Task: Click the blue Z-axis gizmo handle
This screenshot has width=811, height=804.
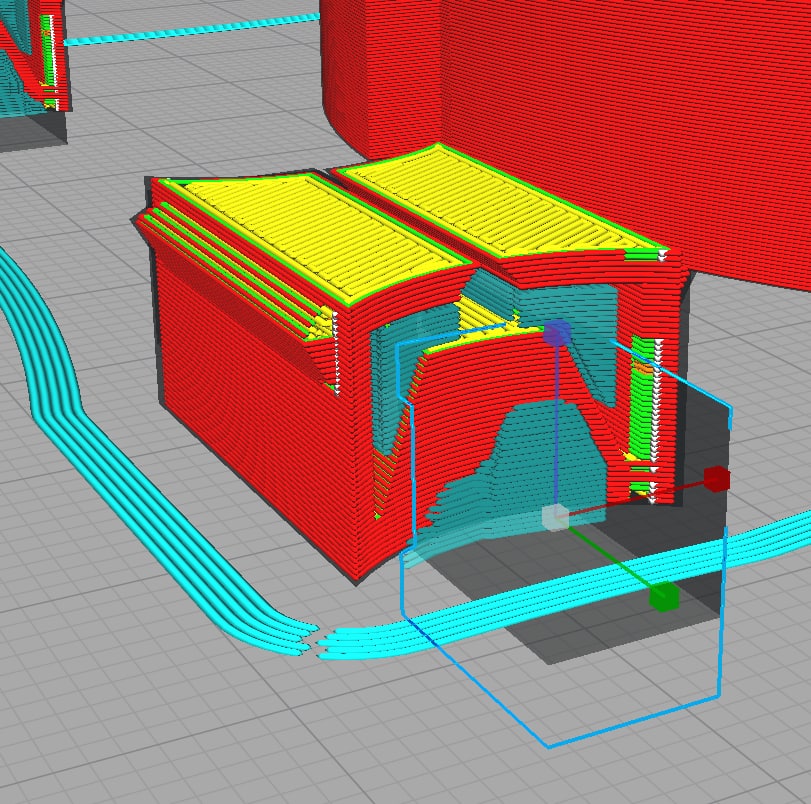Action: (x=558, y=333)
